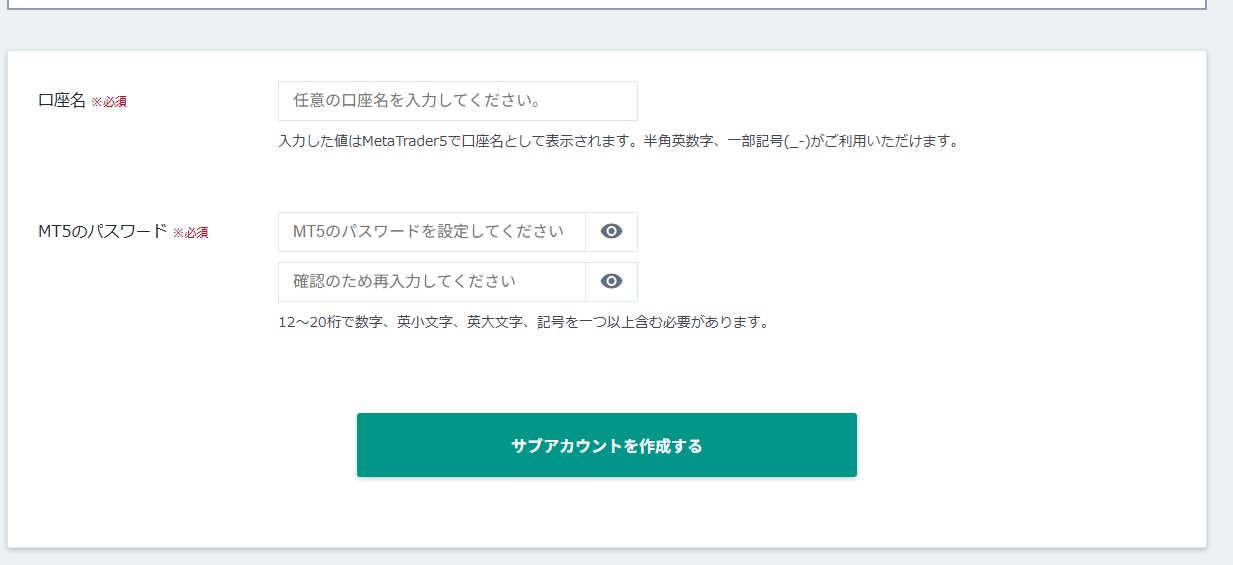Click the 口座名 account name input field
1233x565 pixels.
tap(457, 101)
